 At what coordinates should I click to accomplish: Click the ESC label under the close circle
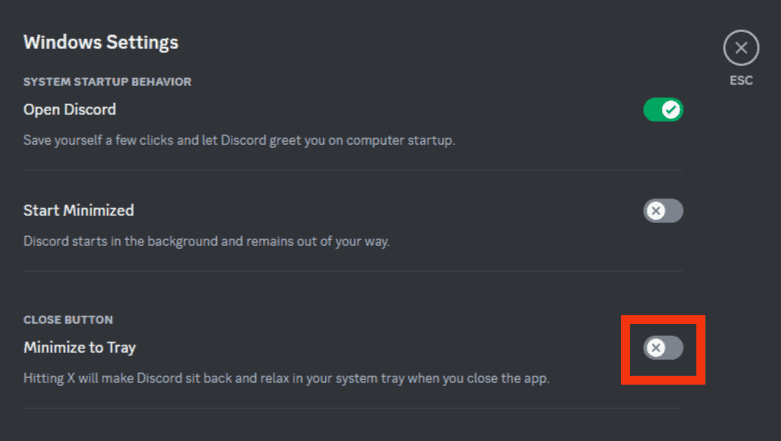[x=741, y=81]
